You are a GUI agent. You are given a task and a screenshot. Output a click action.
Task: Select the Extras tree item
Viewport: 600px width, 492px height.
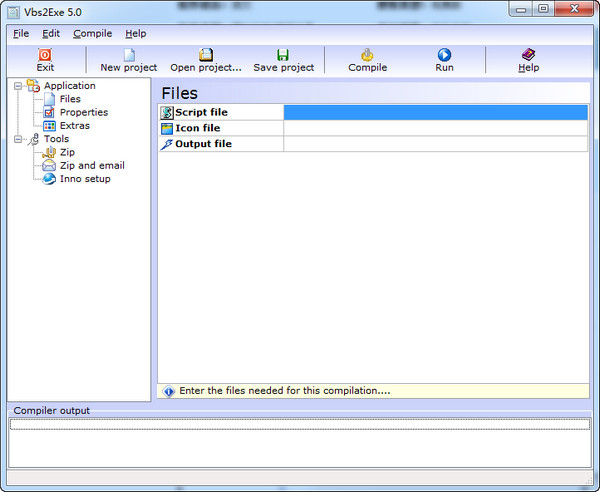[75, 126]
